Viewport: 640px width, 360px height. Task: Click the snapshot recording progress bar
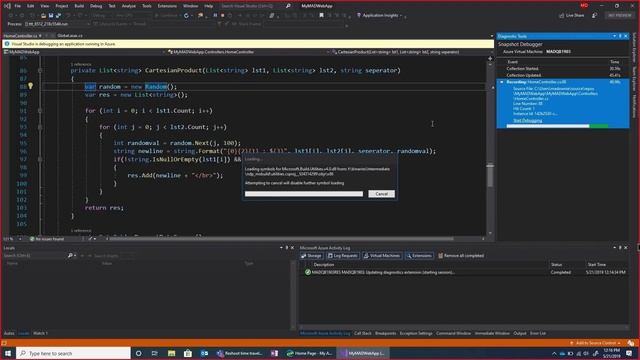(557, 126)
